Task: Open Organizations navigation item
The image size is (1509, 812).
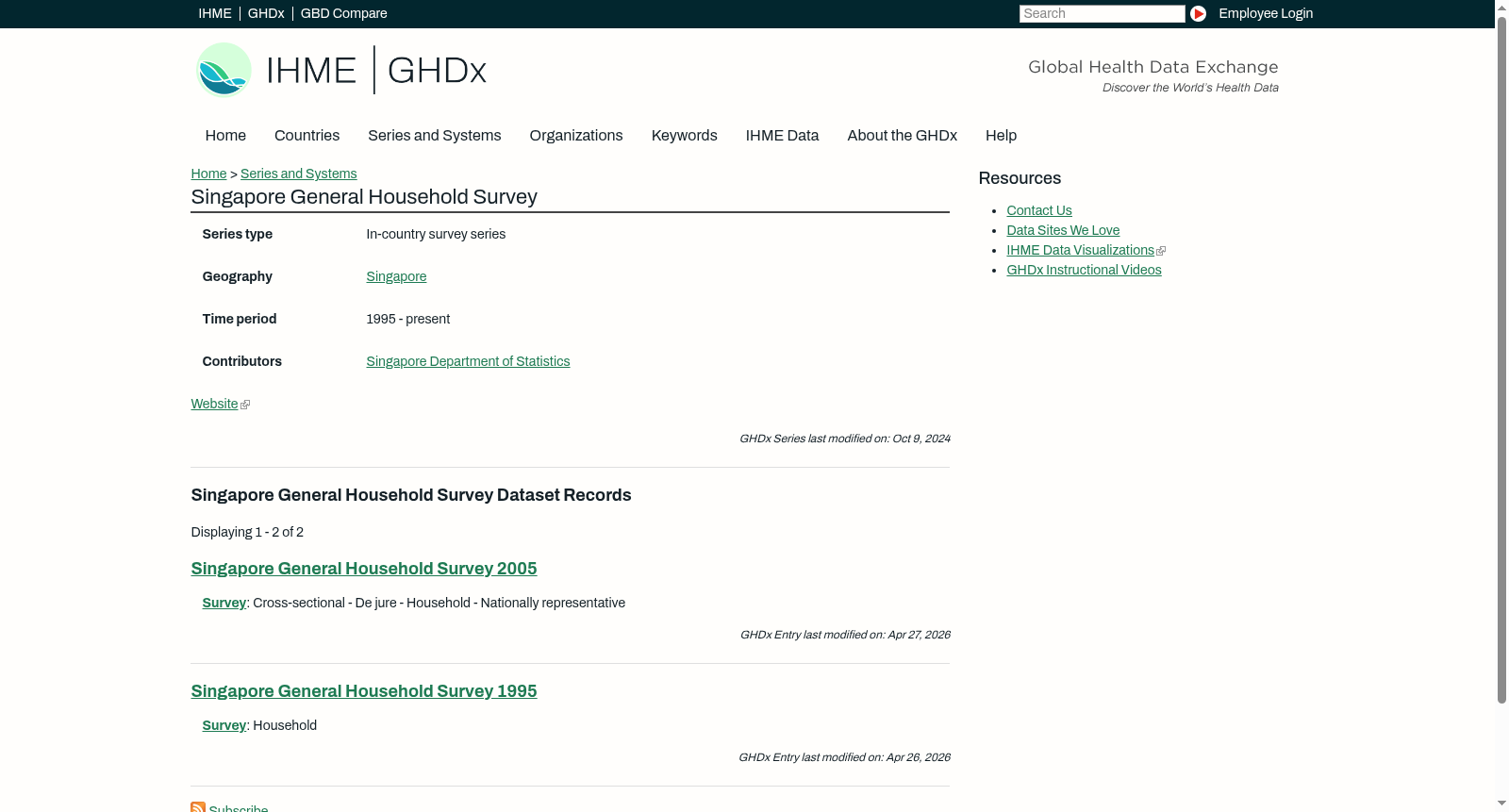Action: (x=576, y=136)
